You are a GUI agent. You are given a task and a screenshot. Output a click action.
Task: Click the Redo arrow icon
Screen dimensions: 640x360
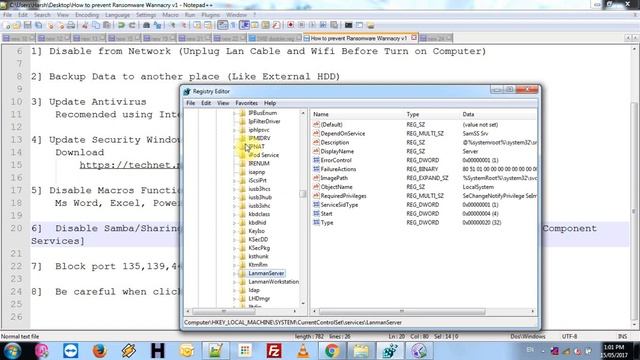[132, 25]
